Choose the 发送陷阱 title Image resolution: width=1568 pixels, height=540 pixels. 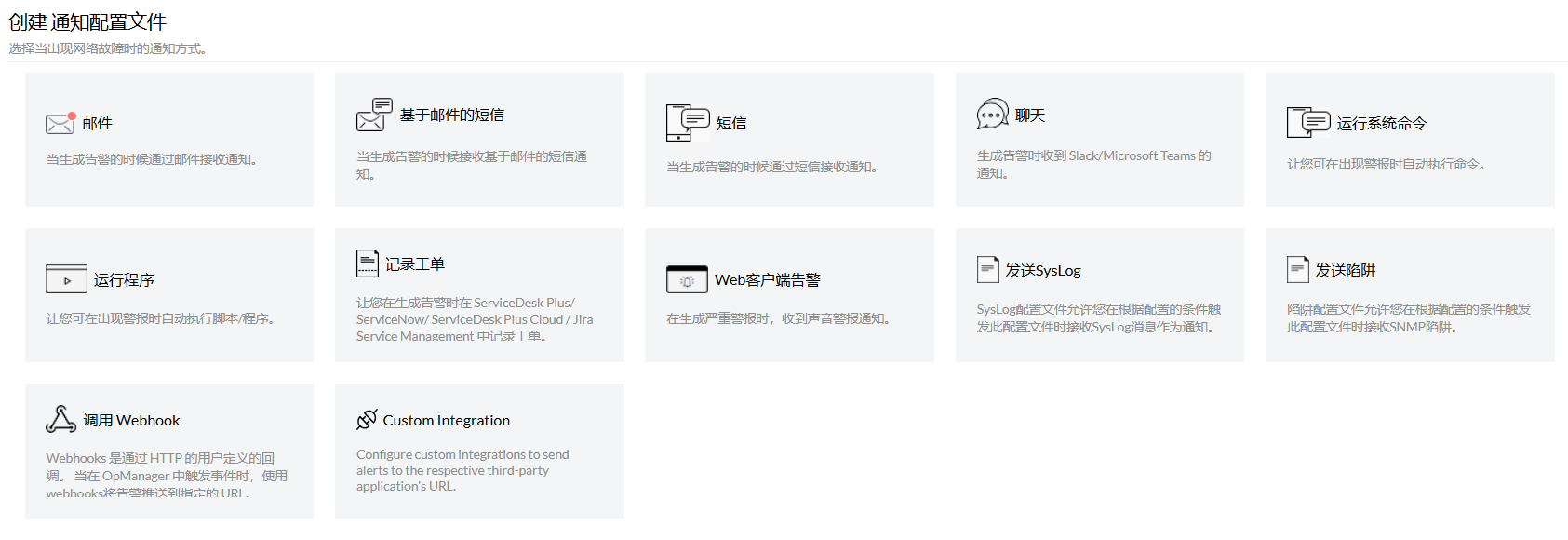pyautogui.click(x=1346, y=270)
